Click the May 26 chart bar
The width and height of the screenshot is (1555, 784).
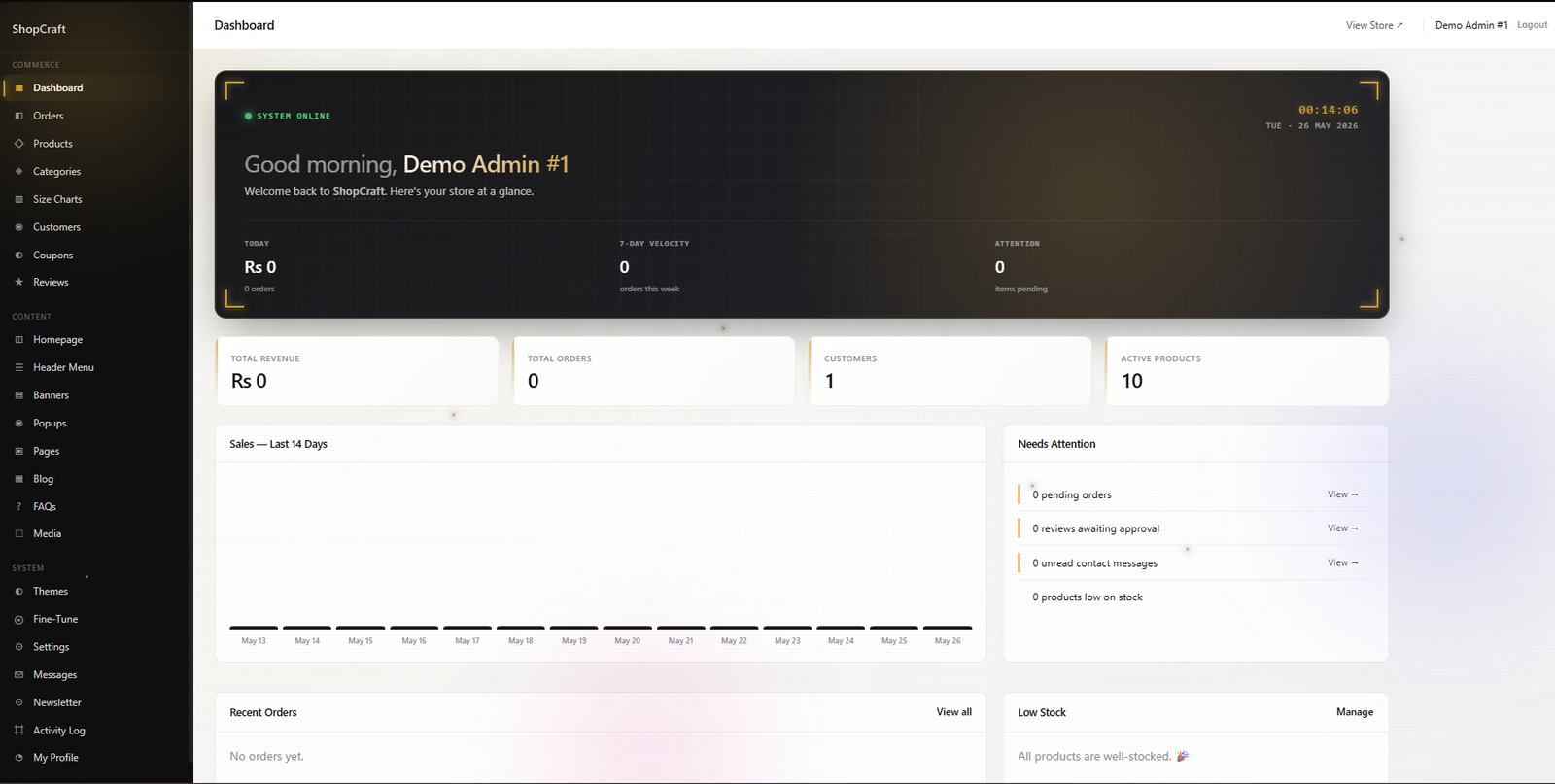tap(948, 628)
